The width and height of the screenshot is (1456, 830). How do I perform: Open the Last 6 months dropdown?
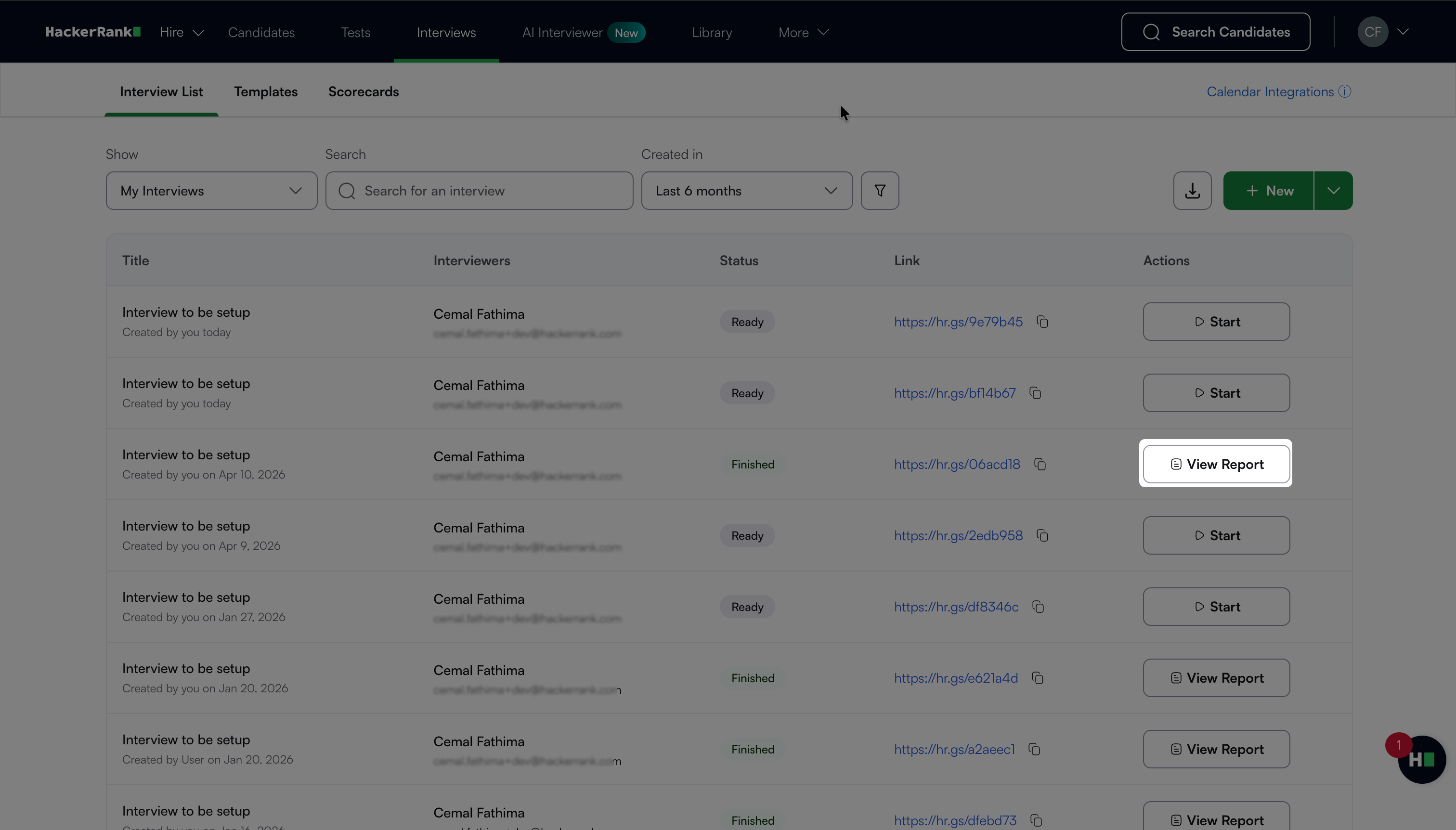click(x=746, y=190)
